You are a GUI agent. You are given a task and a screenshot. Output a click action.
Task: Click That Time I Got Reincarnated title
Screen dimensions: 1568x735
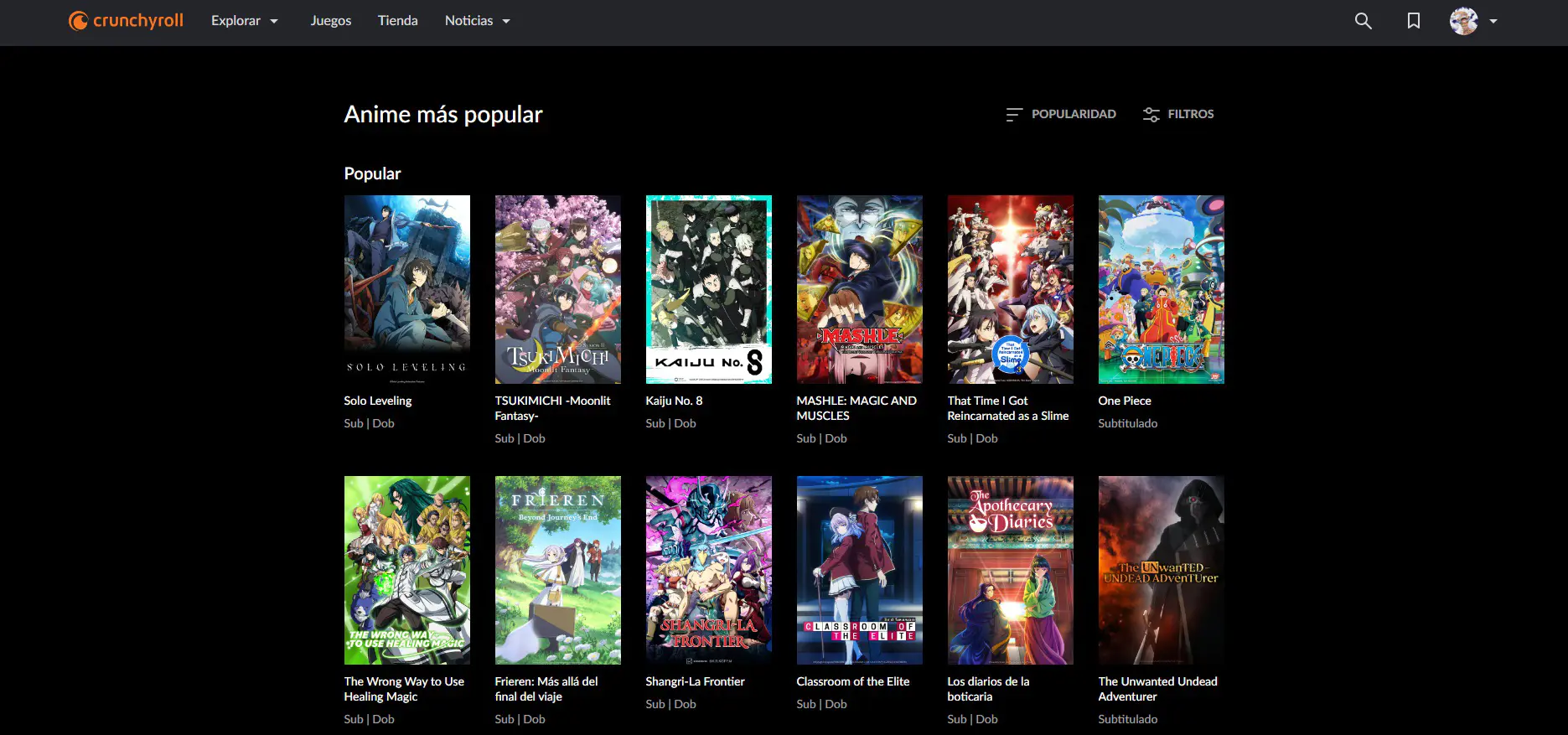click(1008, 408)
